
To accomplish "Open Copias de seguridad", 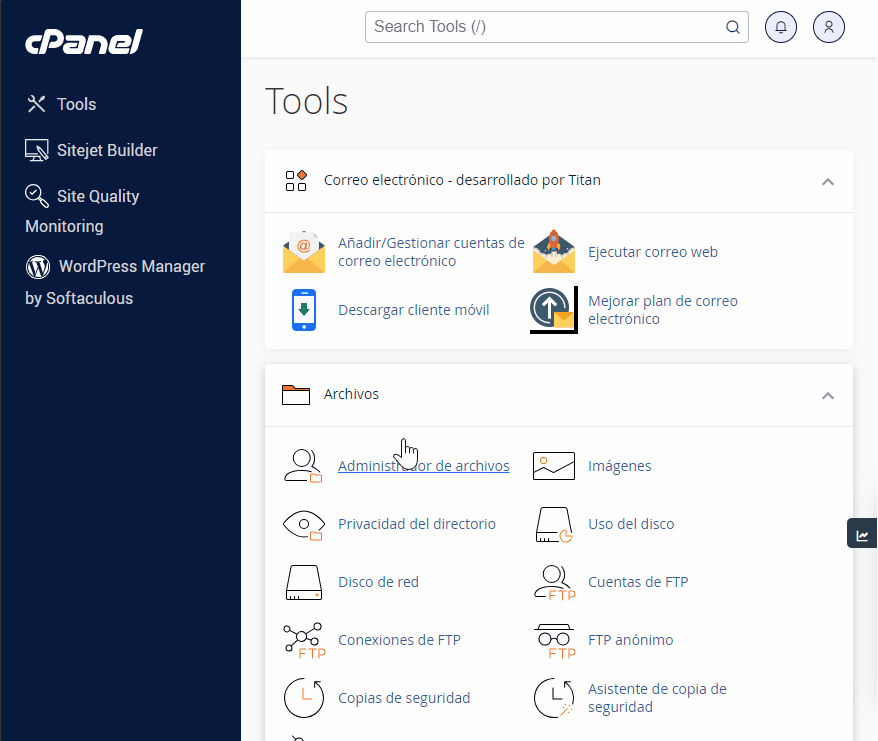I will pyautogui.click(x=404, y=698).
